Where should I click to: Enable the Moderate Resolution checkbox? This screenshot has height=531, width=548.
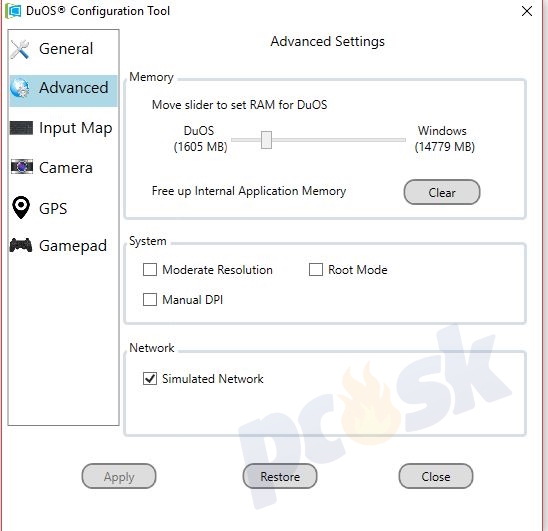point(150,270)
